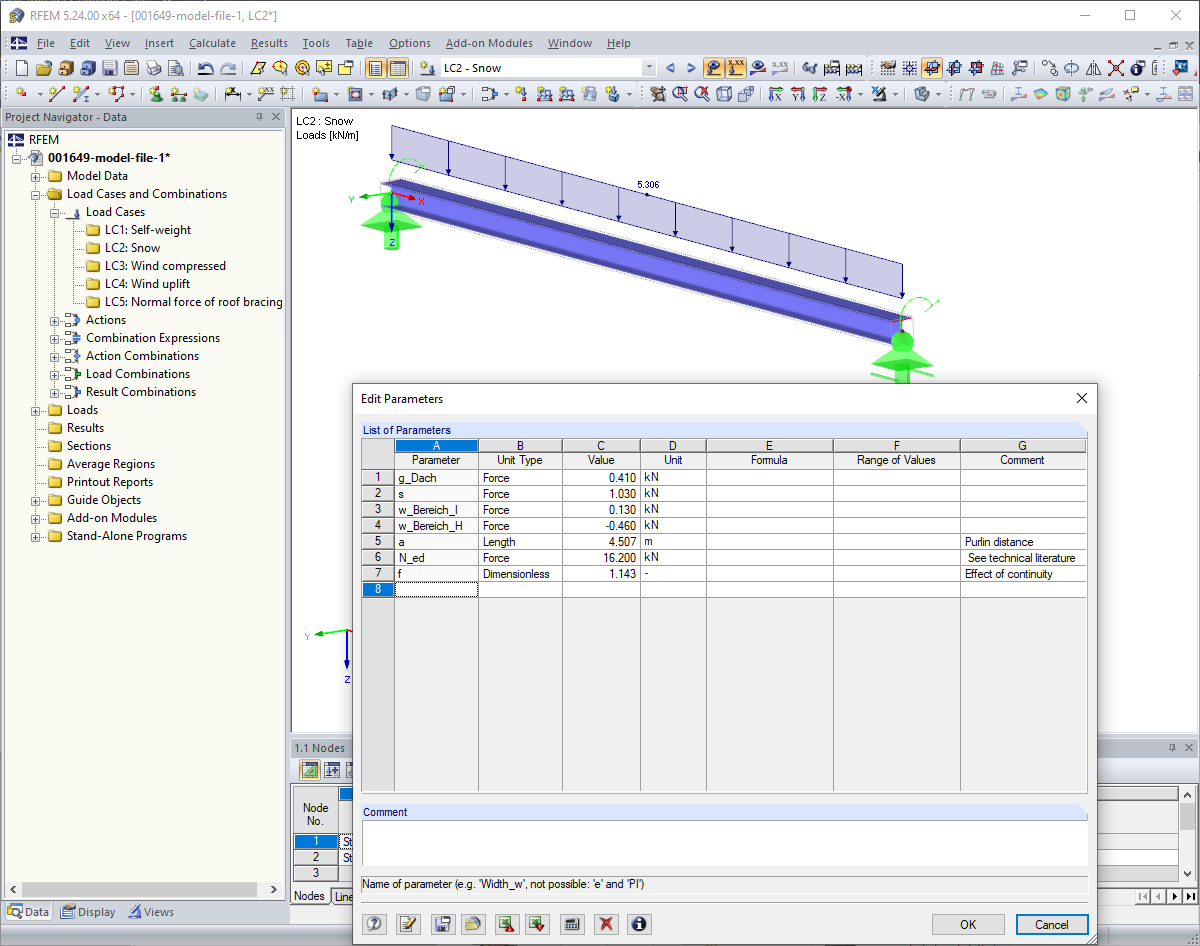Select the Lines tab below the nodes table
The image size is (1200, 946).
coord(344,896)
